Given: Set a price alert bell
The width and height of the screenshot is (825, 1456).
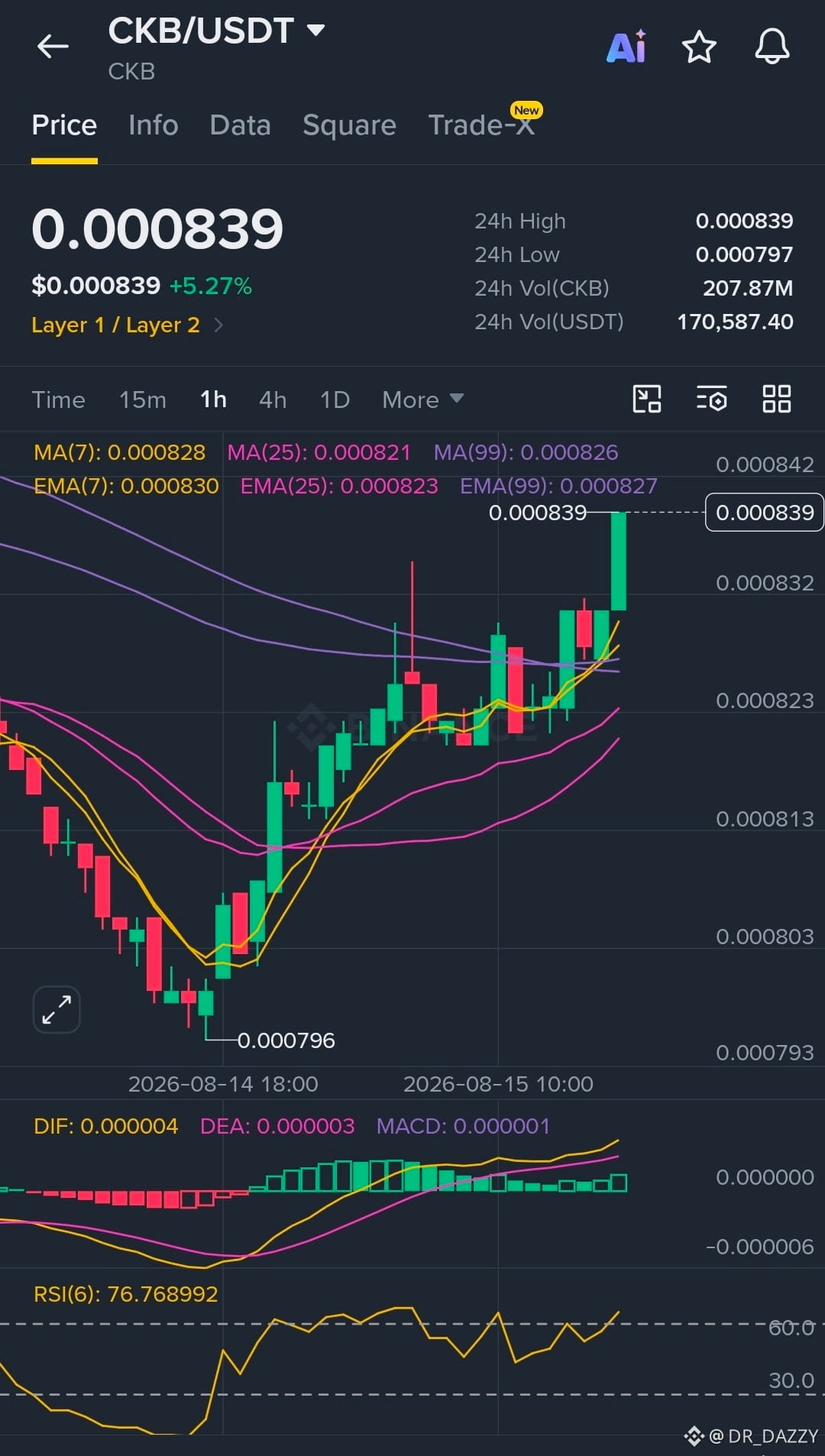Looking at the screenshot, I should point(772,47).
